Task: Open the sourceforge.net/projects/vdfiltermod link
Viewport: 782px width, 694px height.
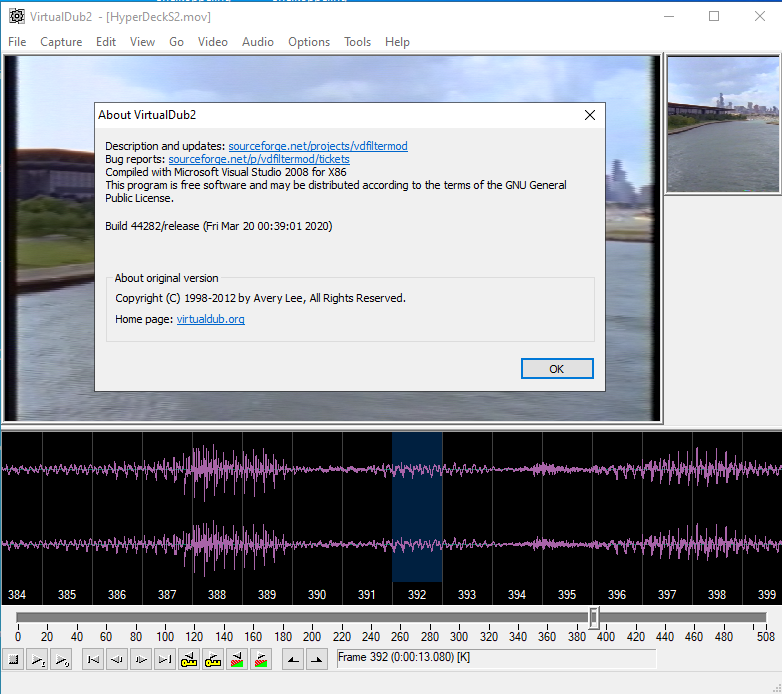Action: point(318,146)
